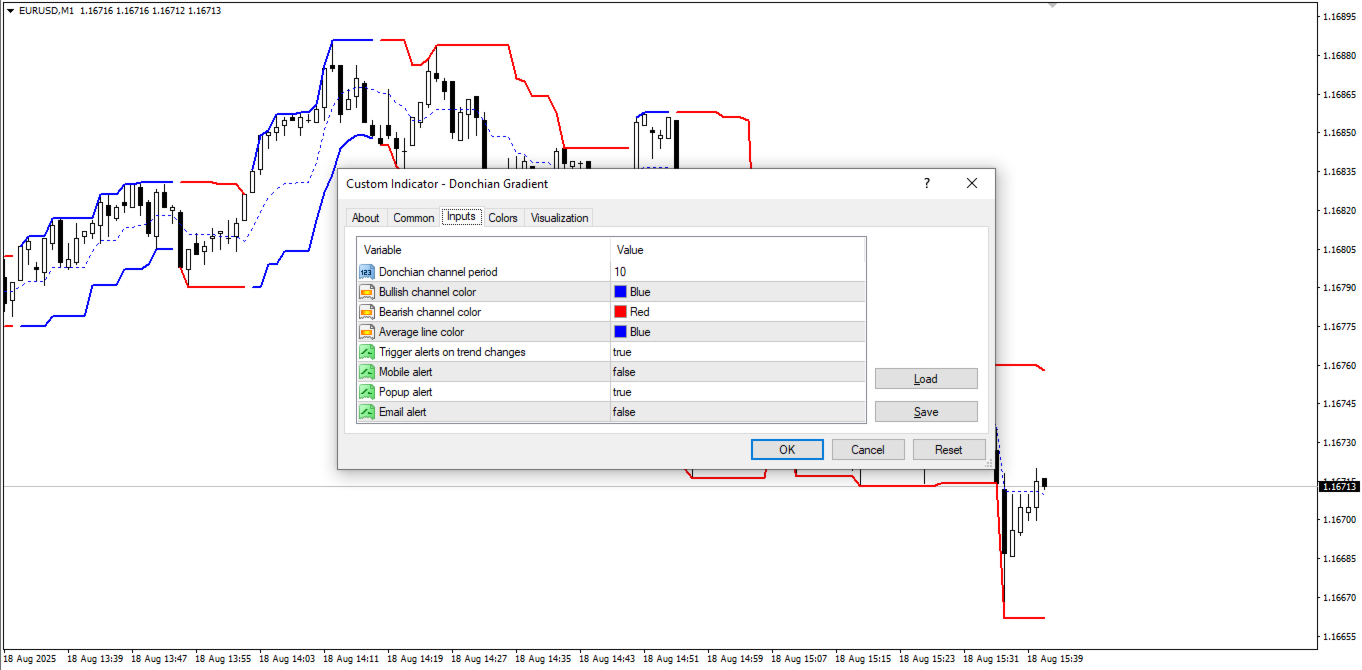Change the Mobile alert value false
The width and height of the screenshot is (1362, 670).
[x=738, y=372]
